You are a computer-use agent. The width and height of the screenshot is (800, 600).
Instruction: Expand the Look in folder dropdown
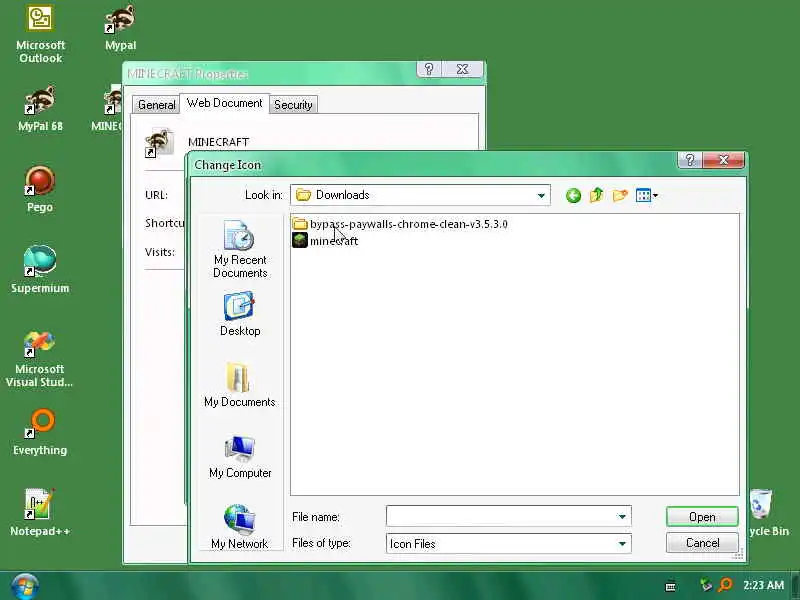click(541, 195)
